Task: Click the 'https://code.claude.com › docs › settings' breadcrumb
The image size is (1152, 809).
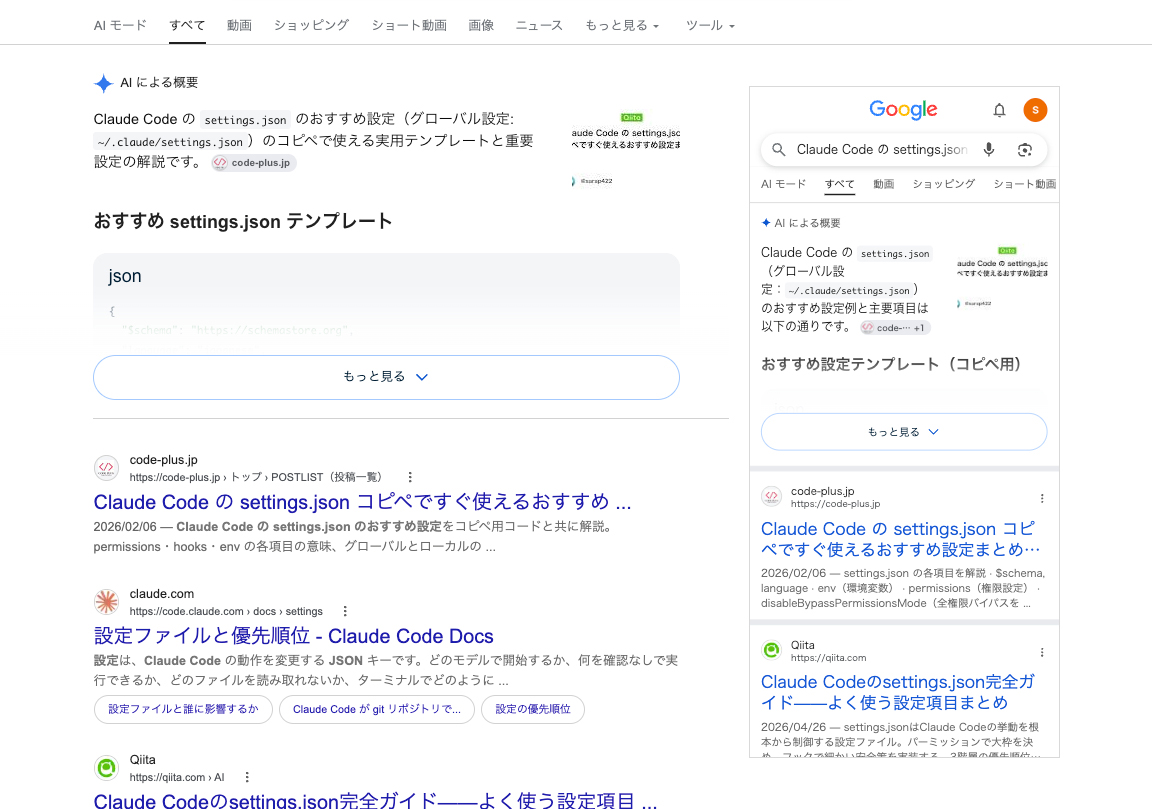Action: click(226, 611)
